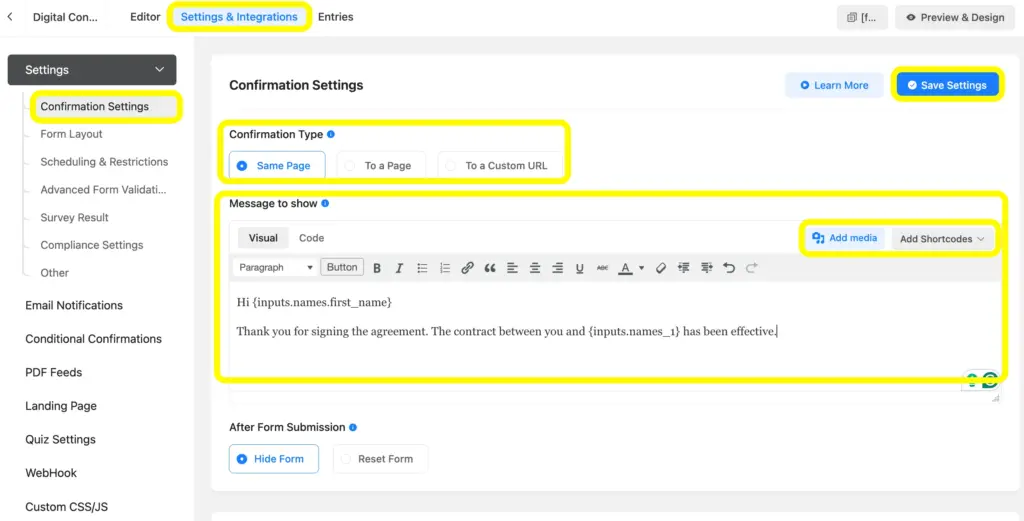Undo the last edit

(x=729, y=268)
